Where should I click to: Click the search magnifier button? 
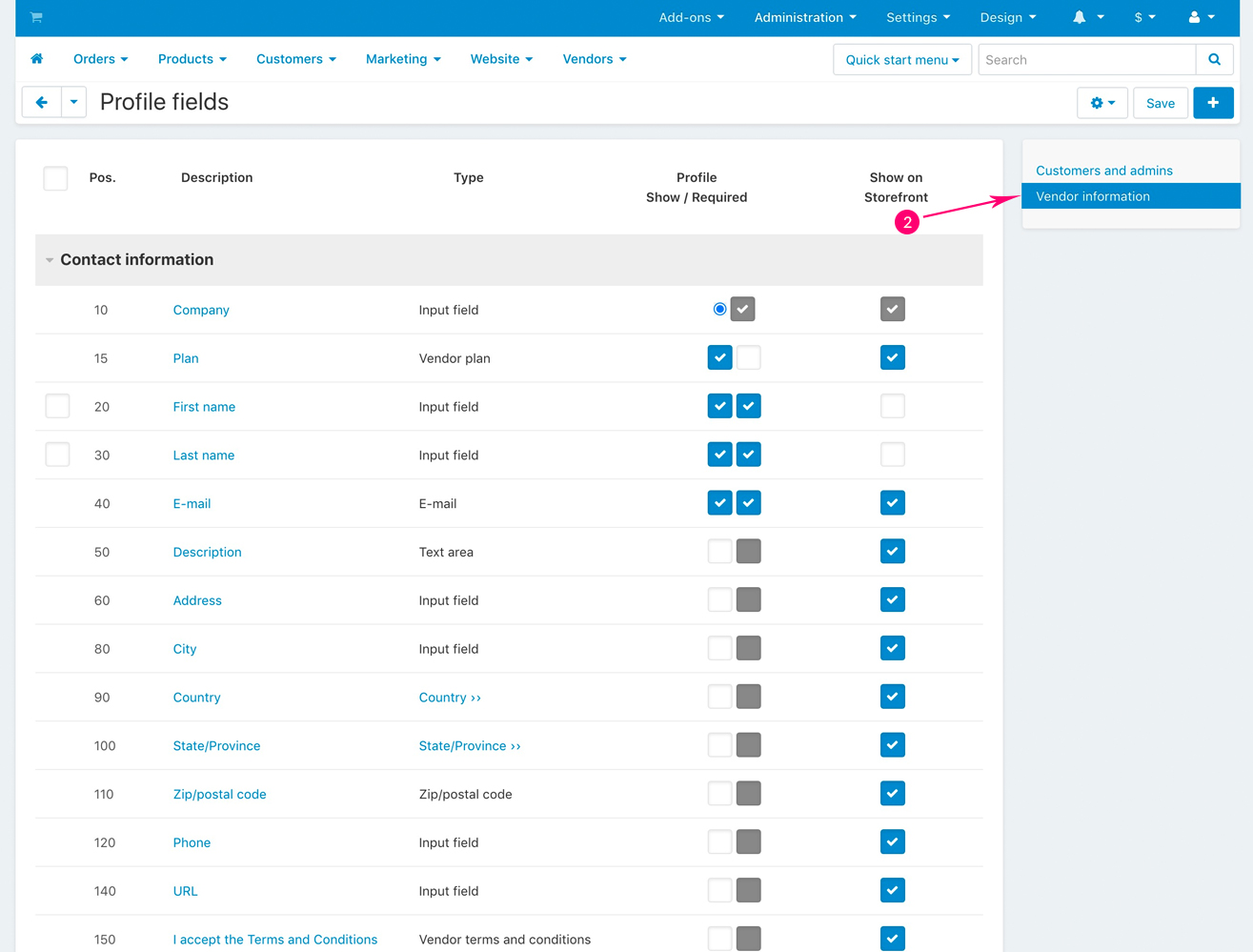coord(1214,59)
